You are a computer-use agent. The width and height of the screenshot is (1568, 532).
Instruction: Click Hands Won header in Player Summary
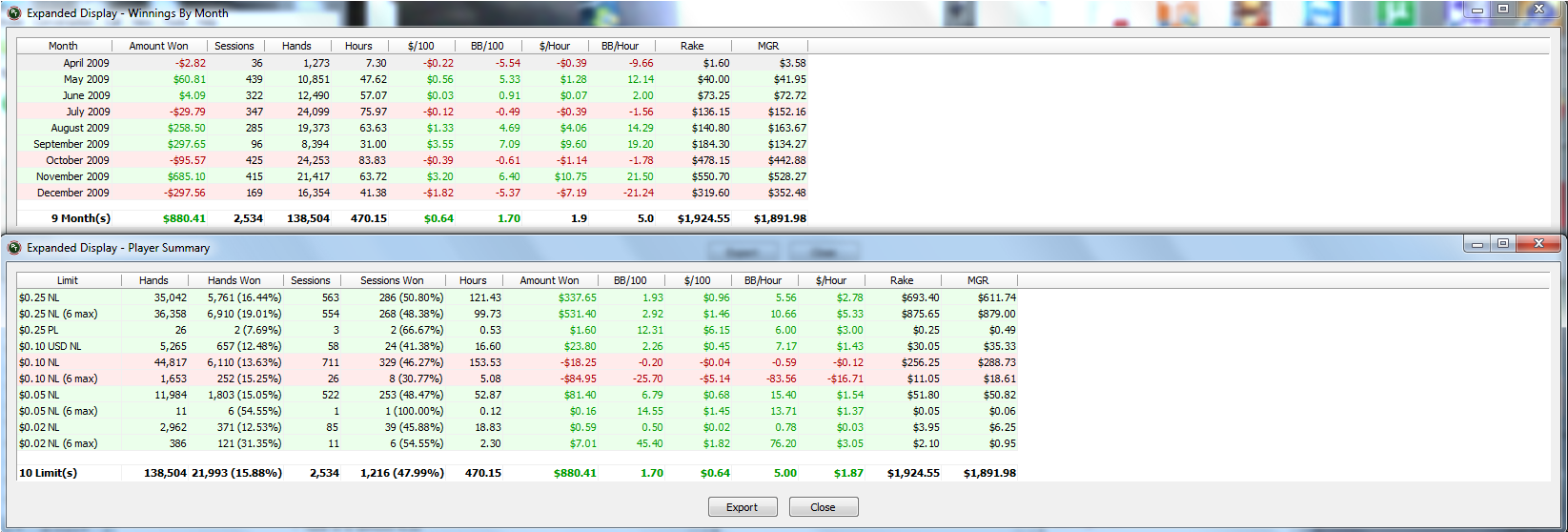point(234,280)
